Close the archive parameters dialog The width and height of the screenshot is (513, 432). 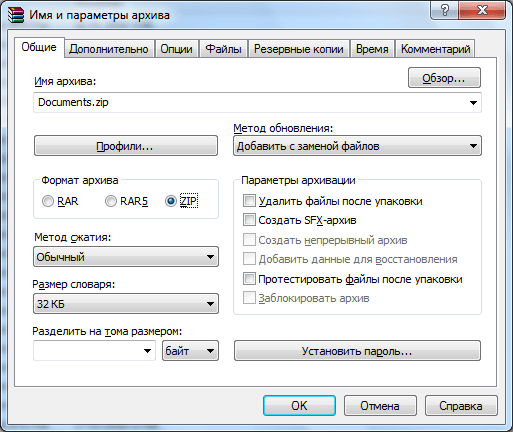coord(482,11)
